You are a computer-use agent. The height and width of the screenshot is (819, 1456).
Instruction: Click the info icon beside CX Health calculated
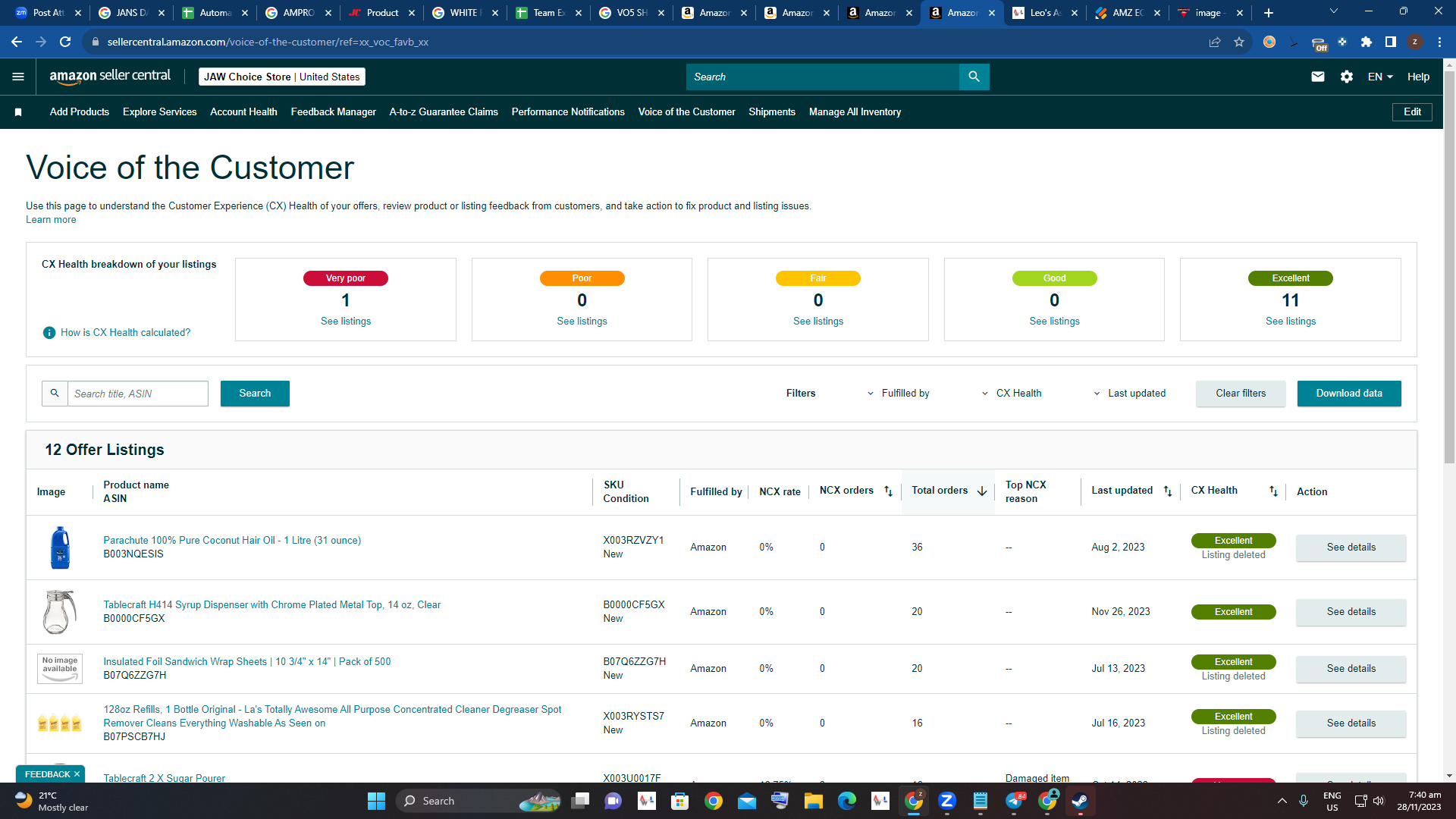point(49,333)
